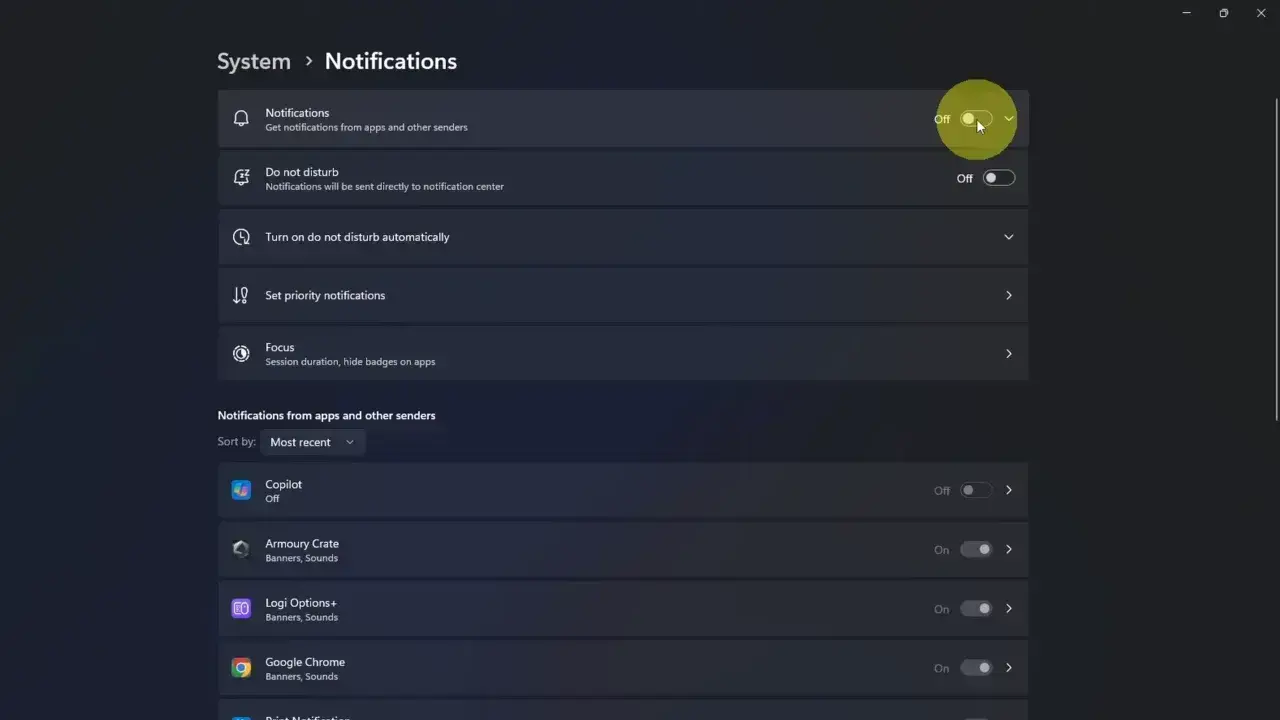
Task: Click the vertical scrollbar thumb
Action: [1276, 260]
